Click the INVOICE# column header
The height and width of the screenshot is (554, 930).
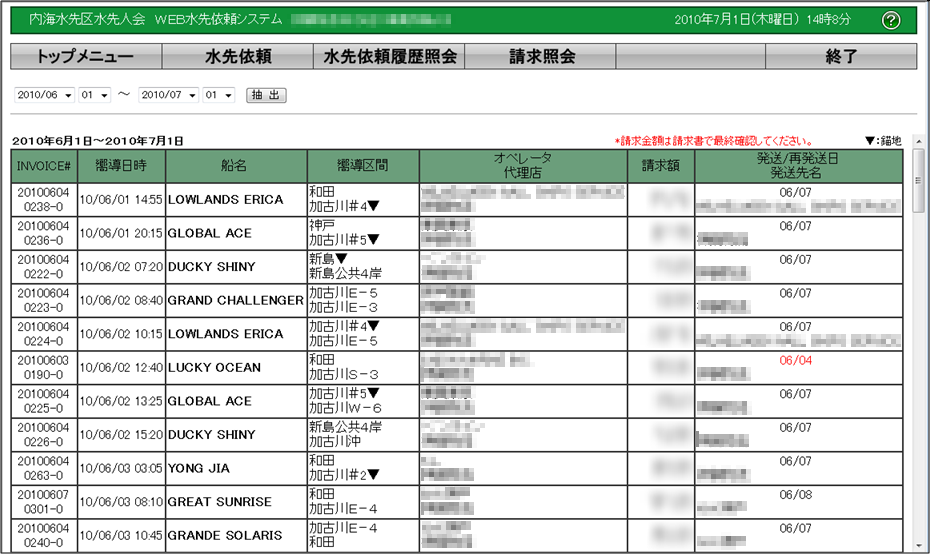pyautogui.click(x=43, y=166)
